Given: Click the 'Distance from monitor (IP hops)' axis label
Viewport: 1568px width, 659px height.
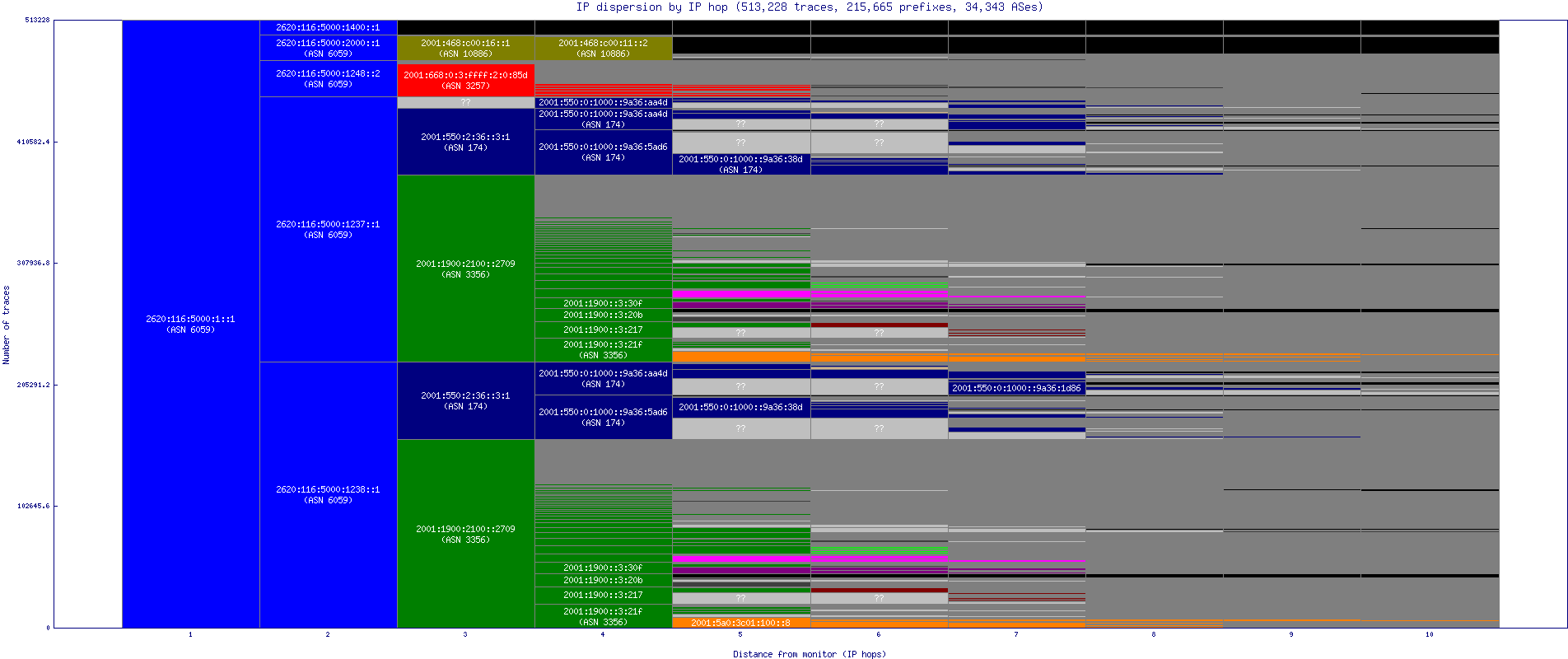Looking at the screenshot, I should (810, 654).
